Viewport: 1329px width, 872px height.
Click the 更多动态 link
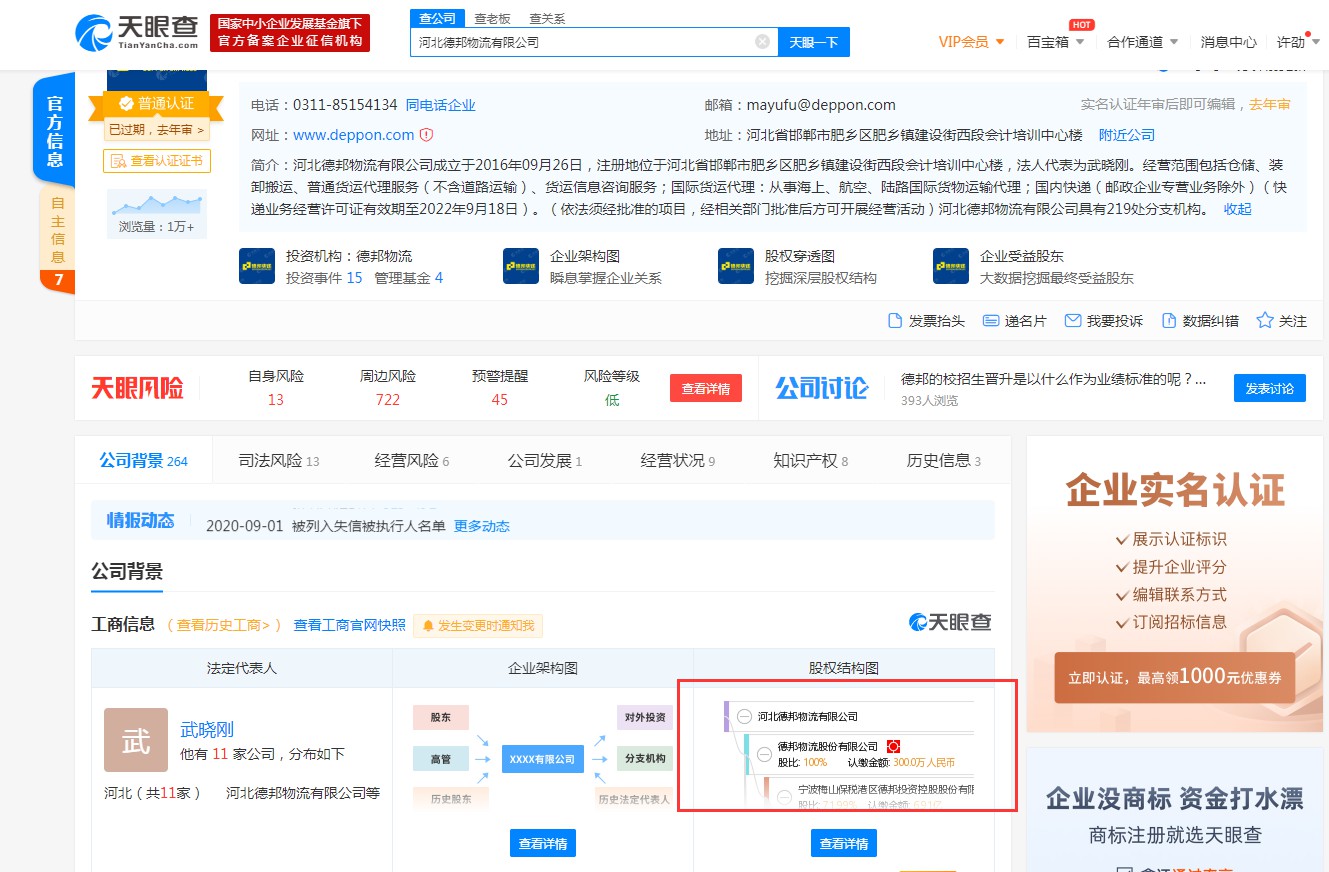(x=482, y=526)
